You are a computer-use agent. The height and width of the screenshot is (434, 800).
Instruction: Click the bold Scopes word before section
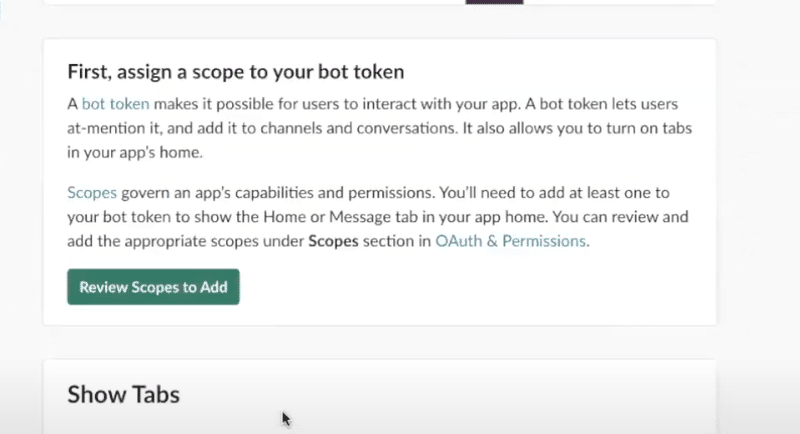(333, 241)
